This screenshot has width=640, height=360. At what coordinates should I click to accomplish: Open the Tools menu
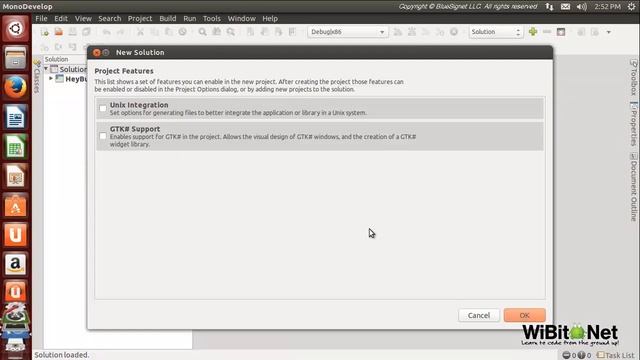pos(212,18)
